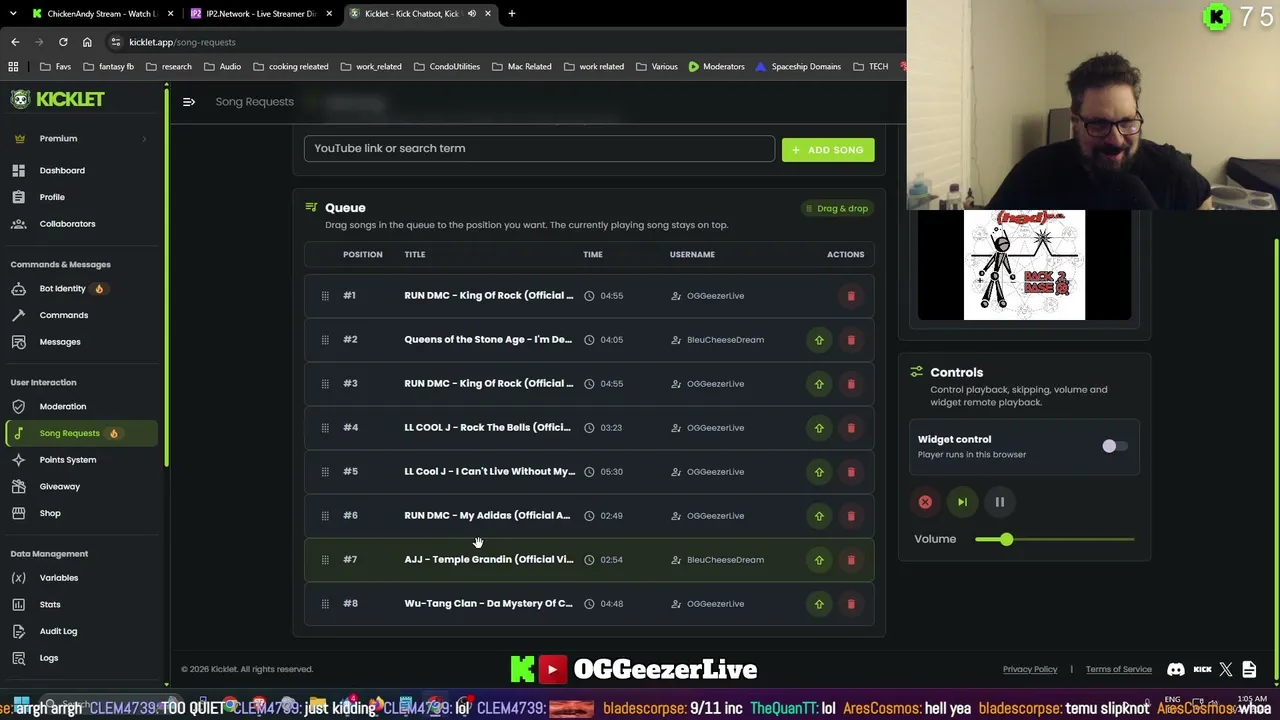Delete song #1 RUN DMC King Of Rock

pyautogui.click(x=851, y=296)
